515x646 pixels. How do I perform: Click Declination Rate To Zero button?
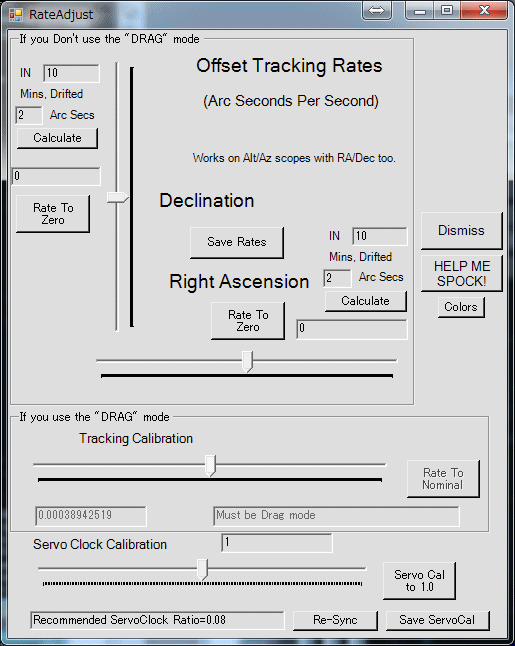click(x=53, y=214)
